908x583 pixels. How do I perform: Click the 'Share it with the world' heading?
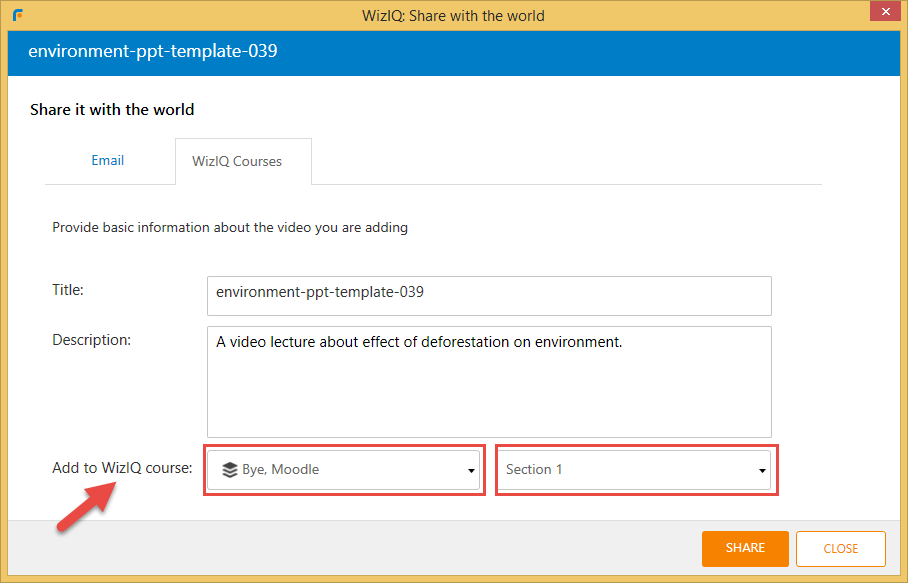(112, 109)
